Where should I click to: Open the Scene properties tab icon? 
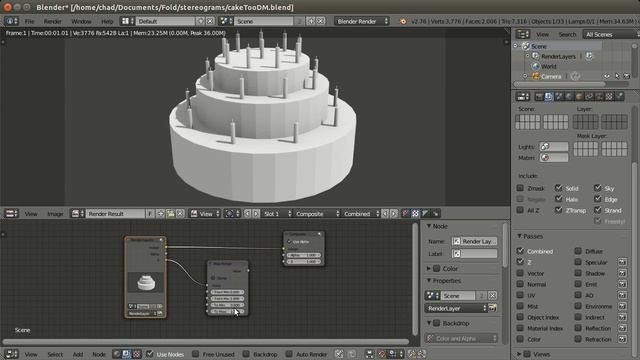pos(559,96)
